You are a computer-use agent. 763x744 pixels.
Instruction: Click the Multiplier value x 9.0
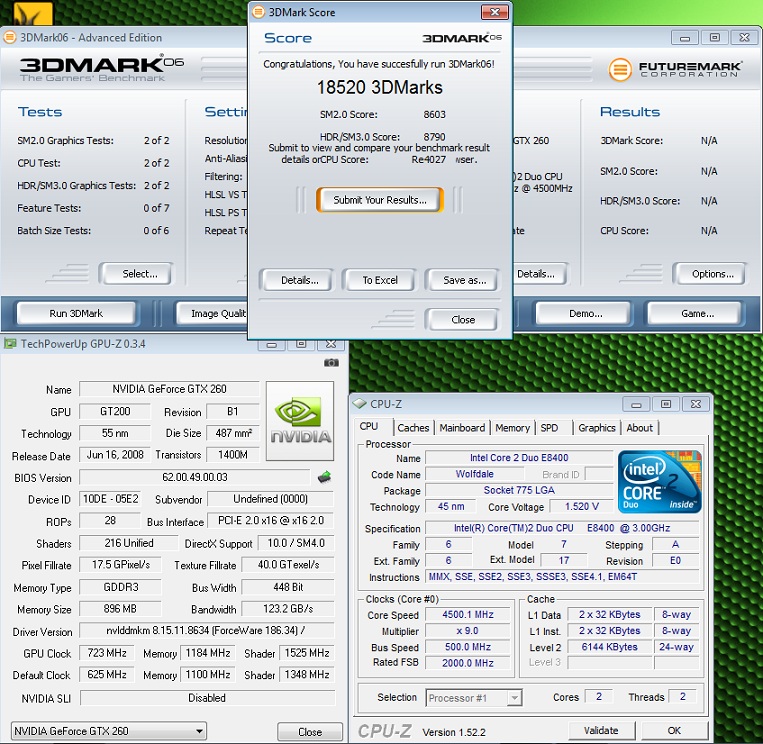468,631
